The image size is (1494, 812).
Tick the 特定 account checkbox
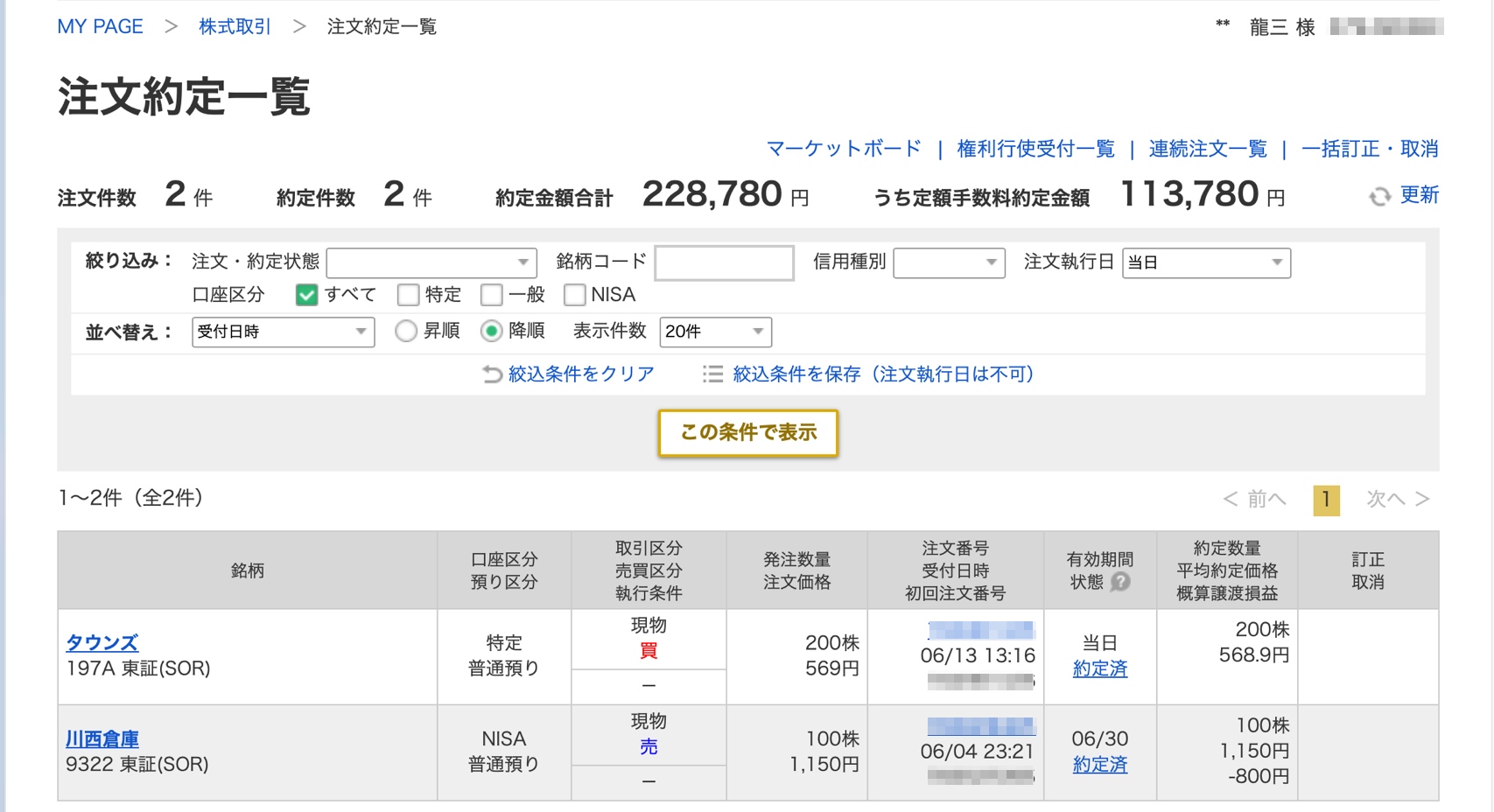(x=408, y=295)
